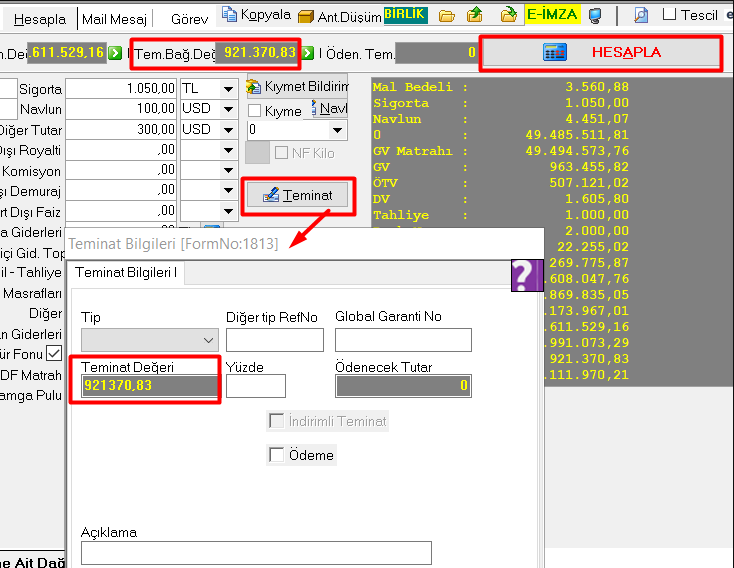Expand the Tip dropdown in Teminat Bilgileri
This screenshot has width=734, height=568.
208,340
